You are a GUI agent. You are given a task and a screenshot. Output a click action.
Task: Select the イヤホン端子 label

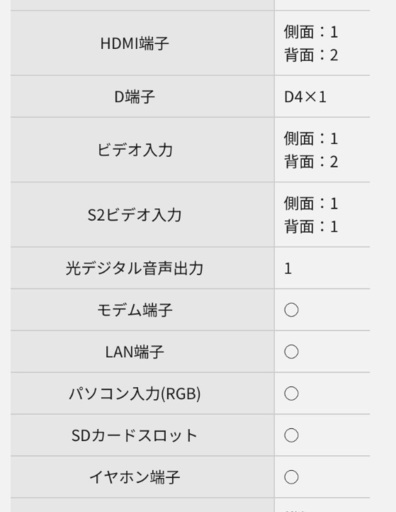pyautogui.click(x=135, y=477)
